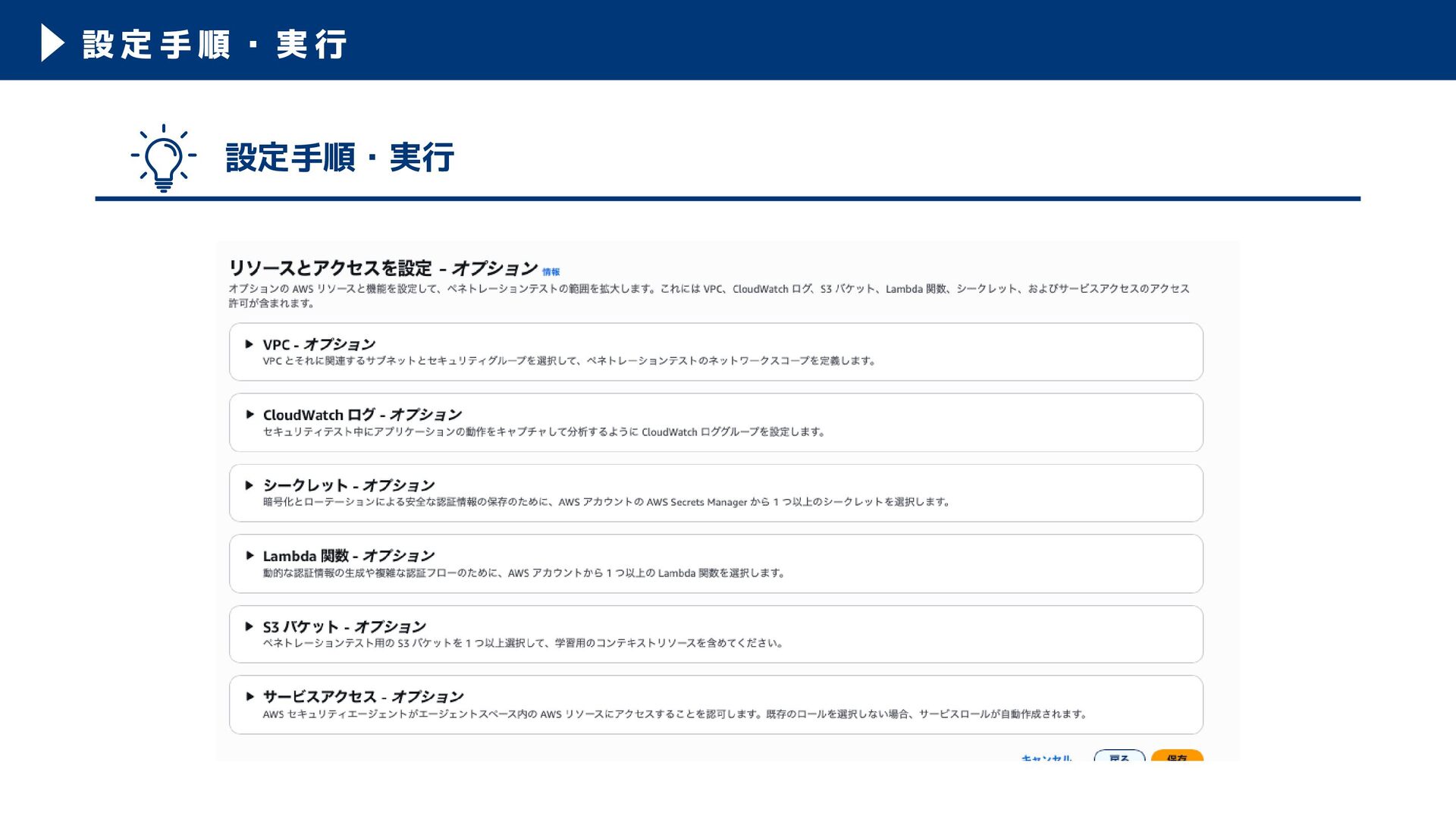Expand the サービスアクセス section arrow
Screen dimensions: 1456x819
point(249,696)
